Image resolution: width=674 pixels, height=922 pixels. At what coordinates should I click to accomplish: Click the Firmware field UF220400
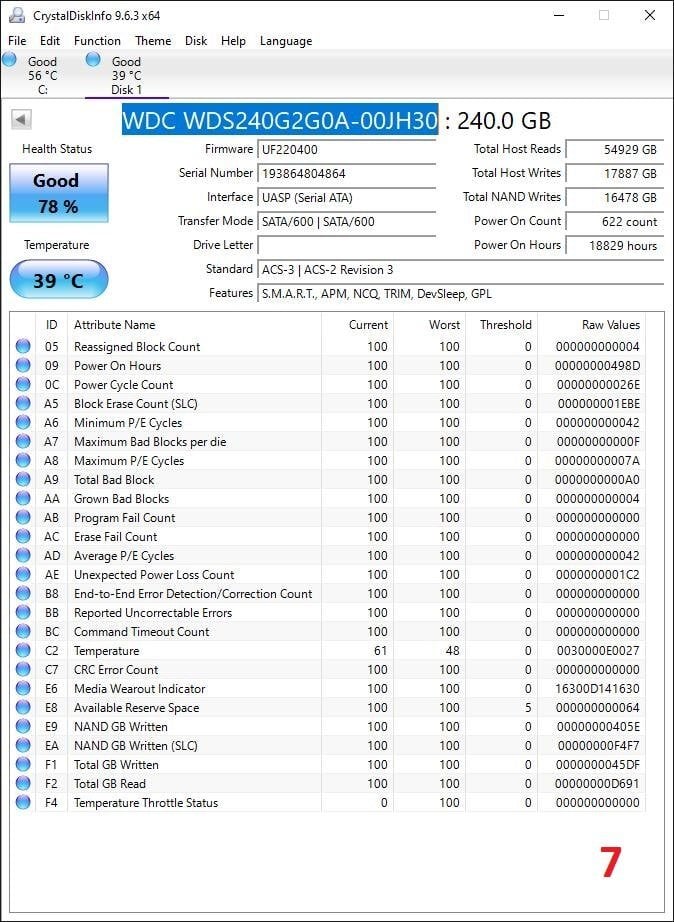click(346, 149)
